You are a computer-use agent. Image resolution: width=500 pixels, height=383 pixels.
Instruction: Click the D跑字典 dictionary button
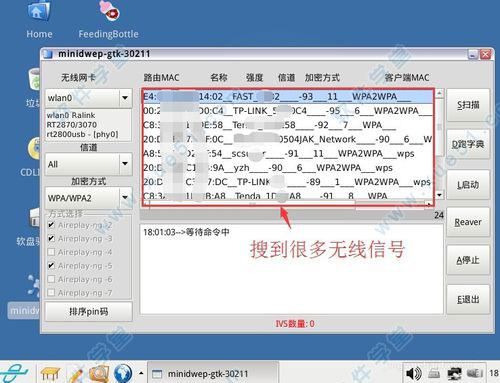tap(468, 144)
